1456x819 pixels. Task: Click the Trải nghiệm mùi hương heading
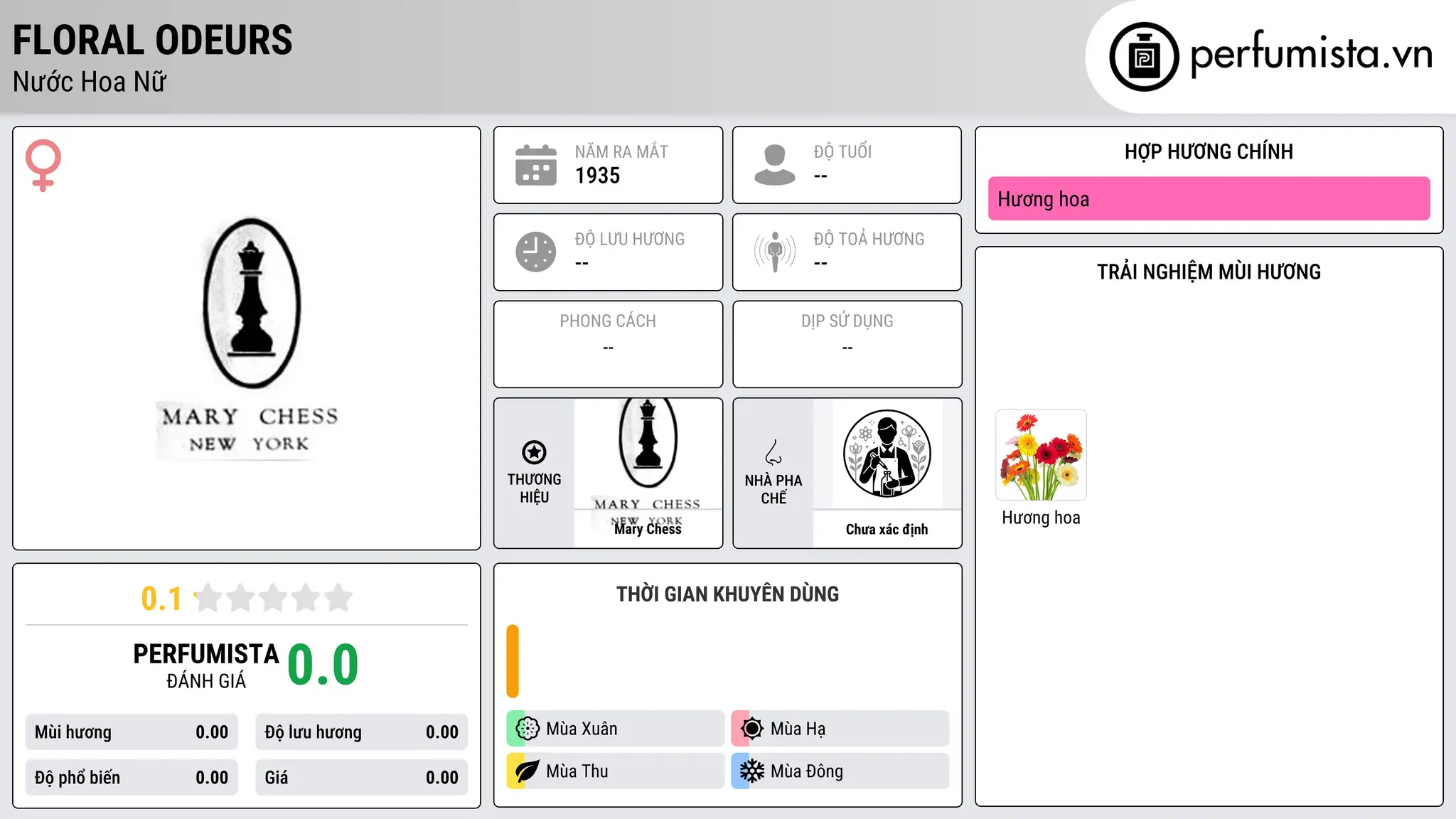coord(1209,272)
